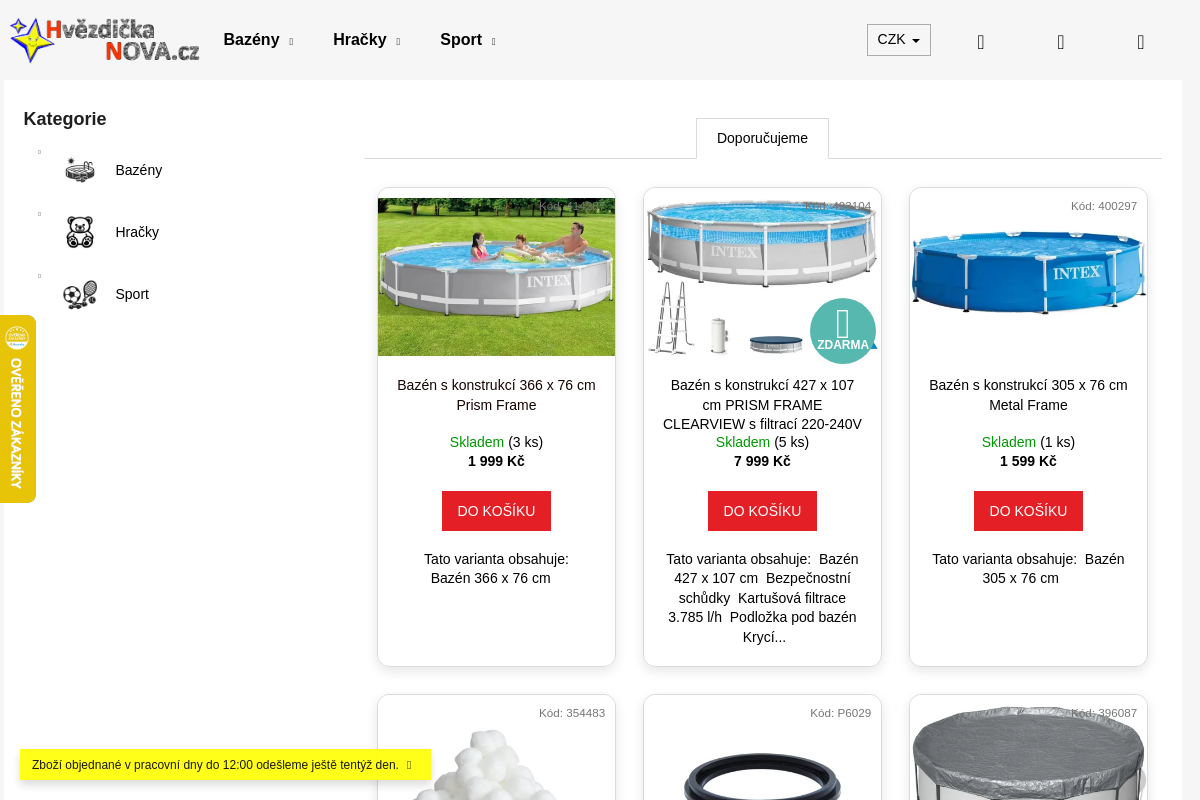Viewport: 1200px width, 800px height.
Task: Open Hračky in the Kategorie sidebar
Action: 137,232
